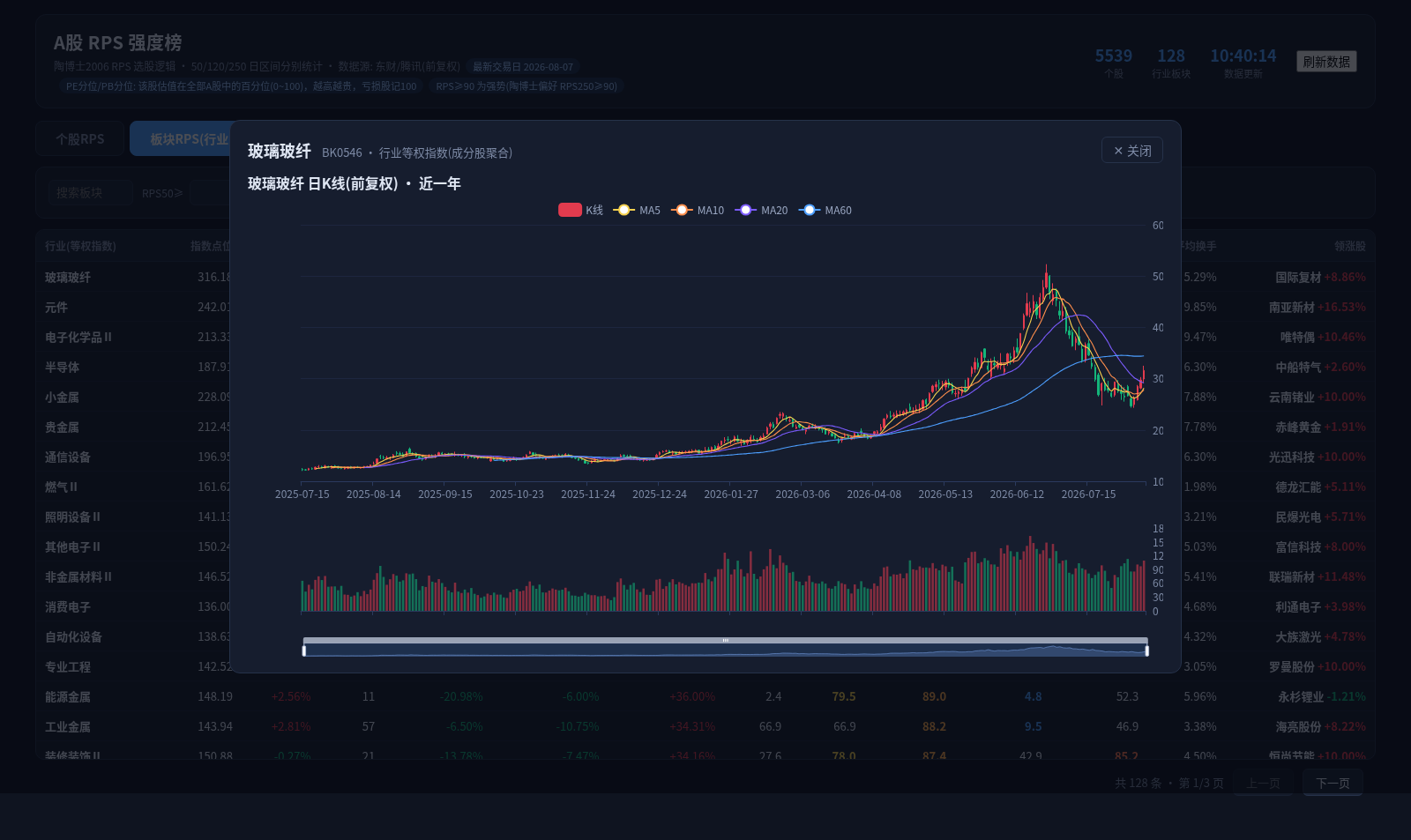Go to previous page with 上一页
1411x840 pixels.
click(1263, 783)
